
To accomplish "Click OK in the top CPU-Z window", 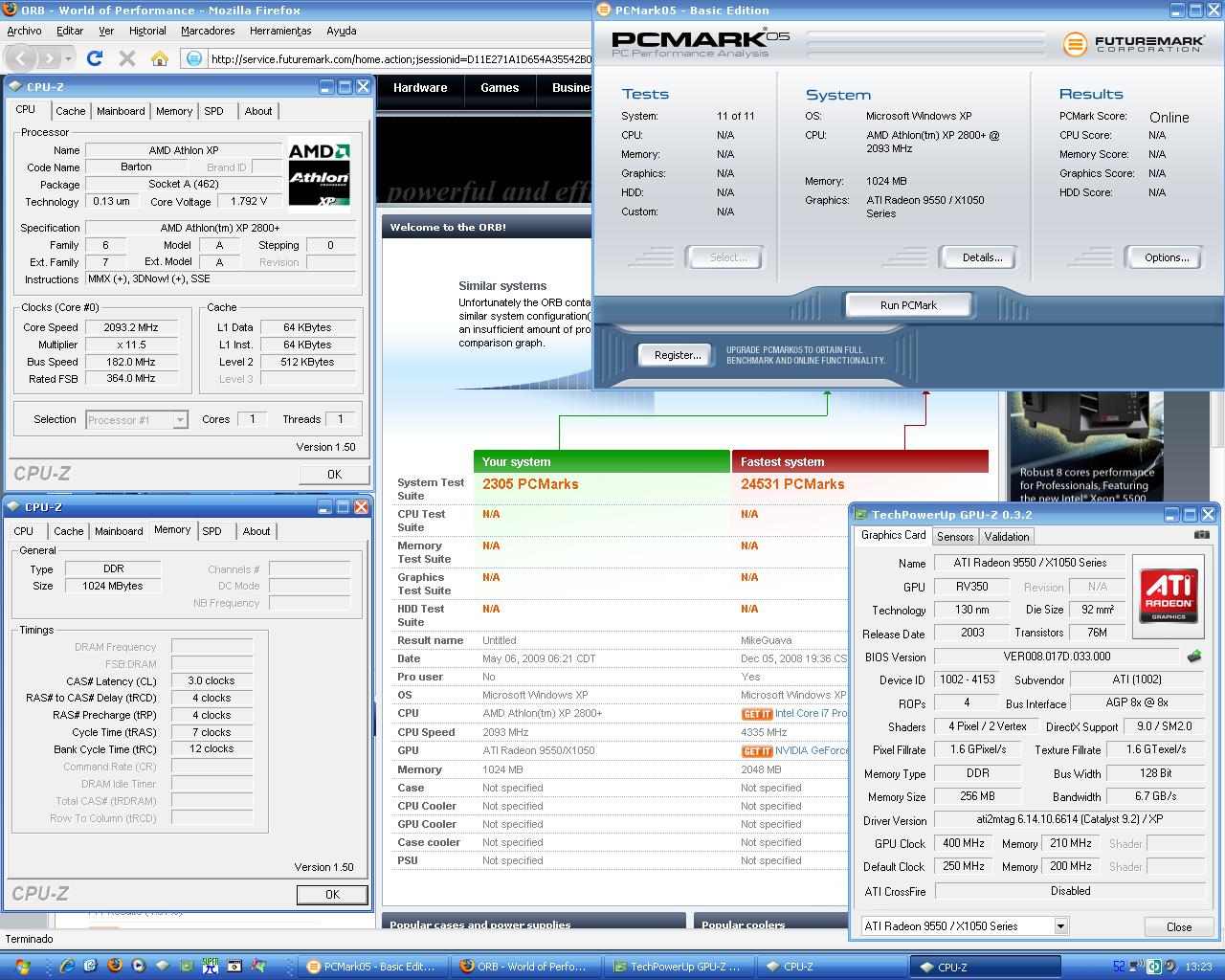I will click(334, 474).
